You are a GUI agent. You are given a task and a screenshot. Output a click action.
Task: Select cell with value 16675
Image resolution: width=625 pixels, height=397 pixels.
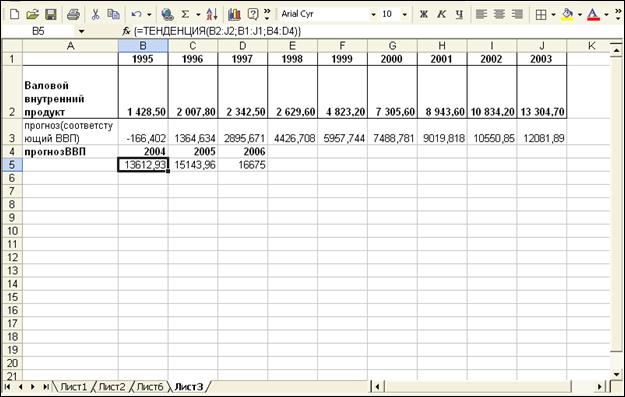[x=243, y=165]
